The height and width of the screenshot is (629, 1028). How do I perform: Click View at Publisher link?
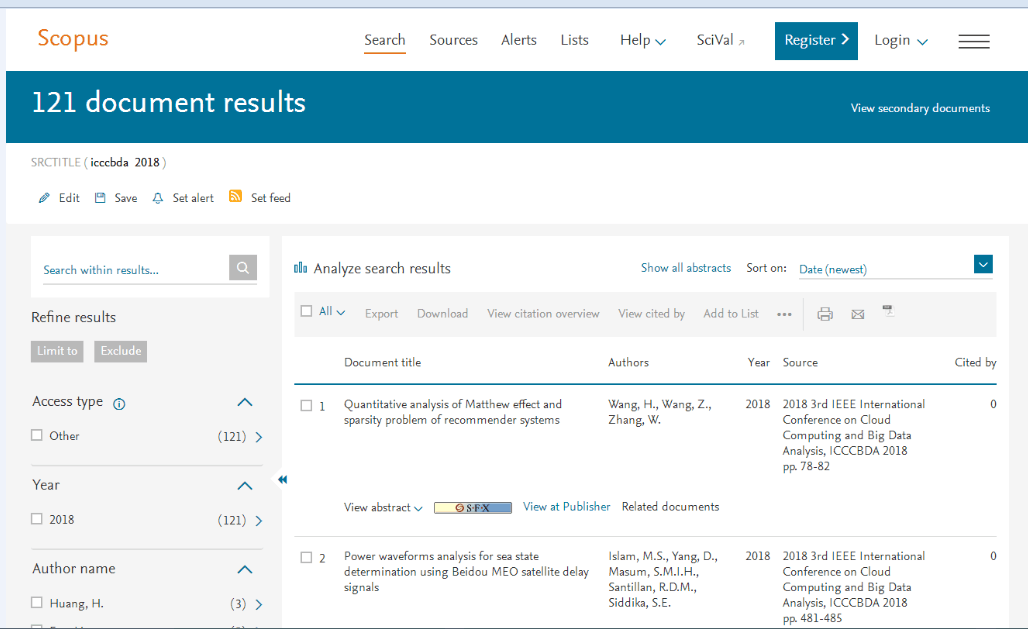(x=566, y=506)
